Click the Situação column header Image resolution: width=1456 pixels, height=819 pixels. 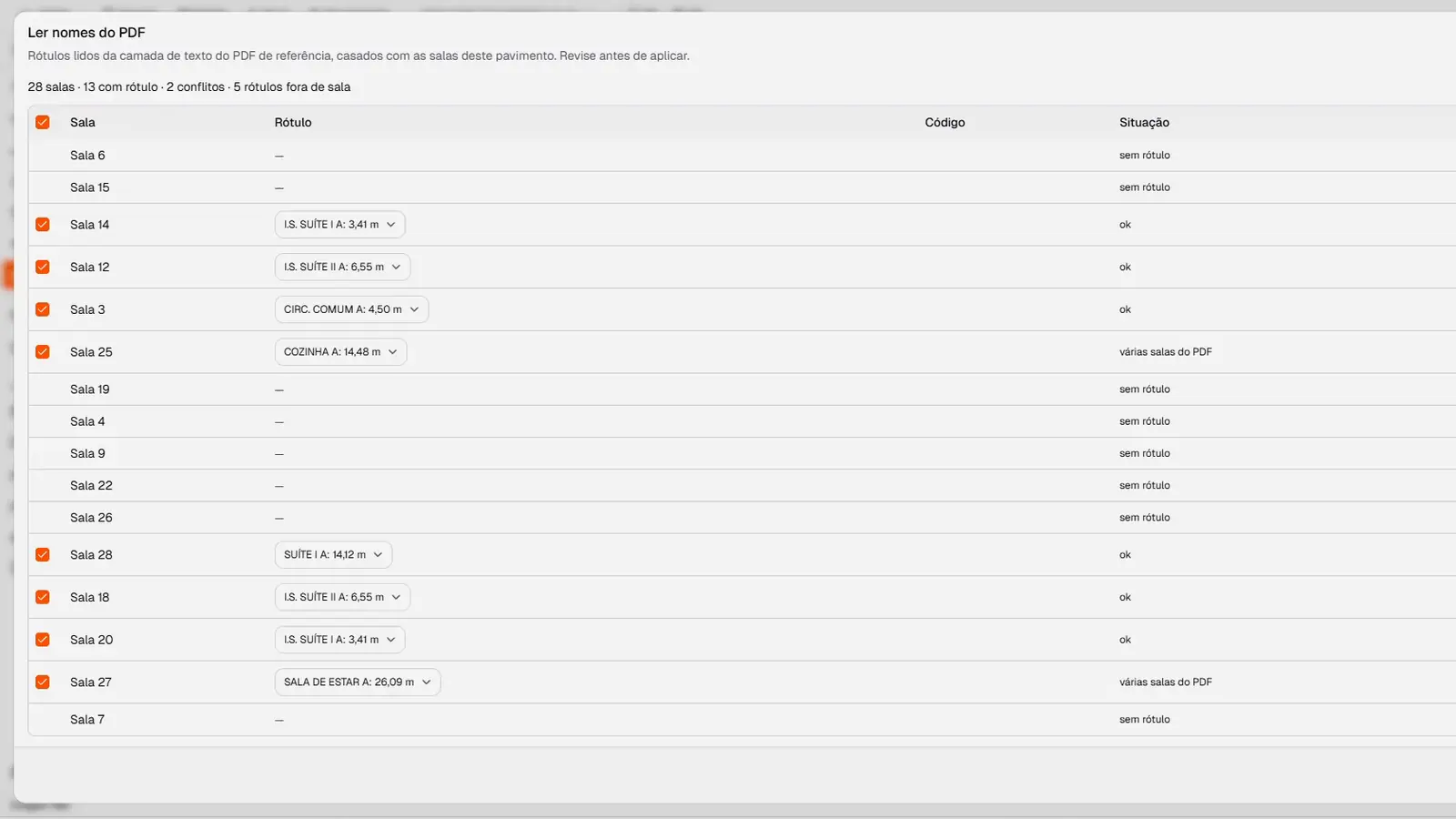(1144, 122)
